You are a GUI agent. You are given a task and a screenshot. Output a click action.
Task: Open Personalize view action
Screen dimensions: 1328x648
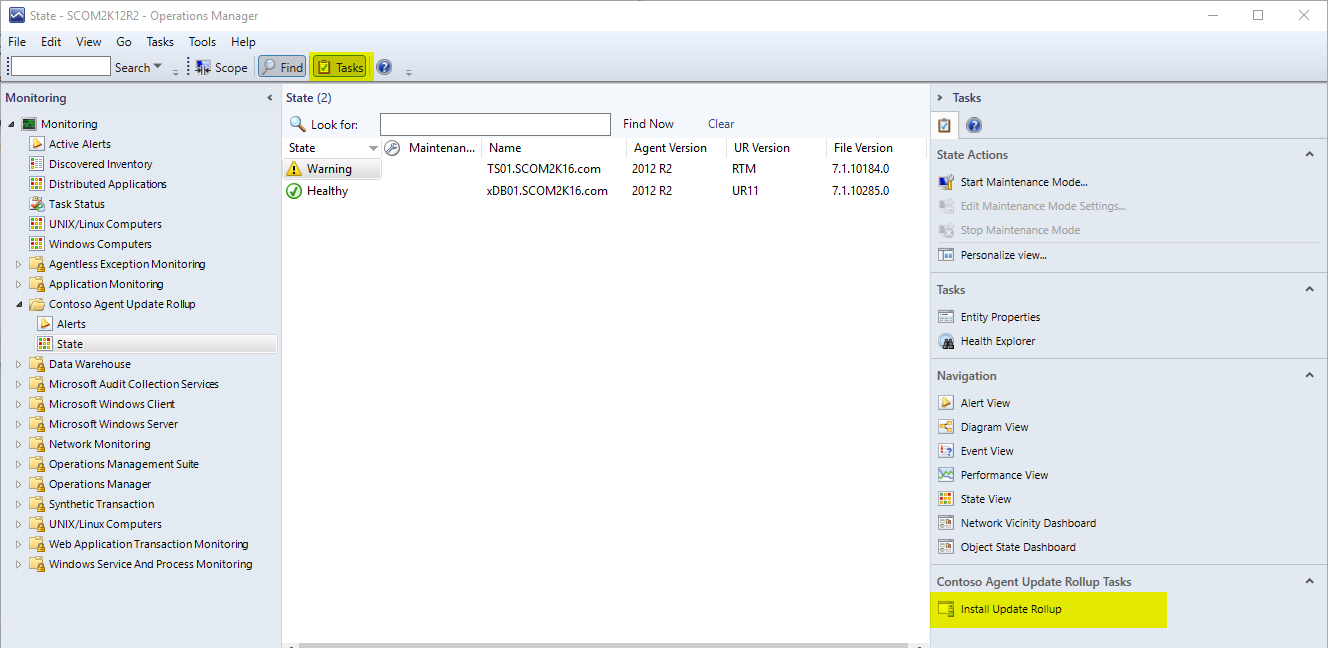coord(1003,255)
